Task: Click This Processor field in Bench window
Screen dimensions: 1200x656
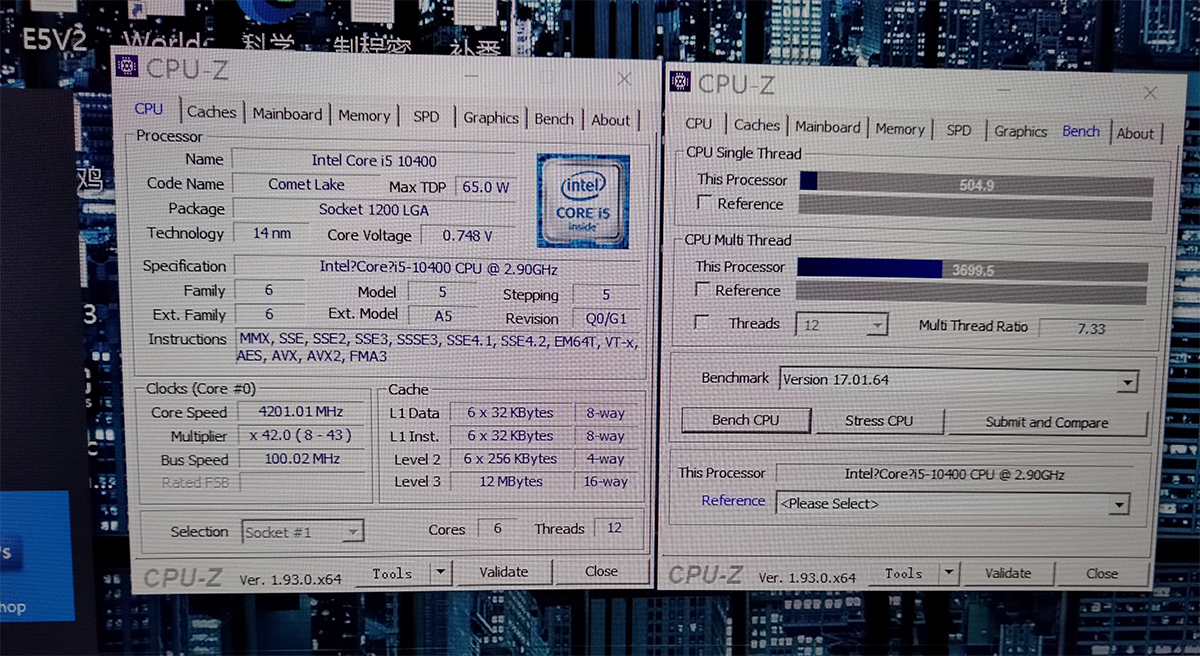Action: point(954,474)
